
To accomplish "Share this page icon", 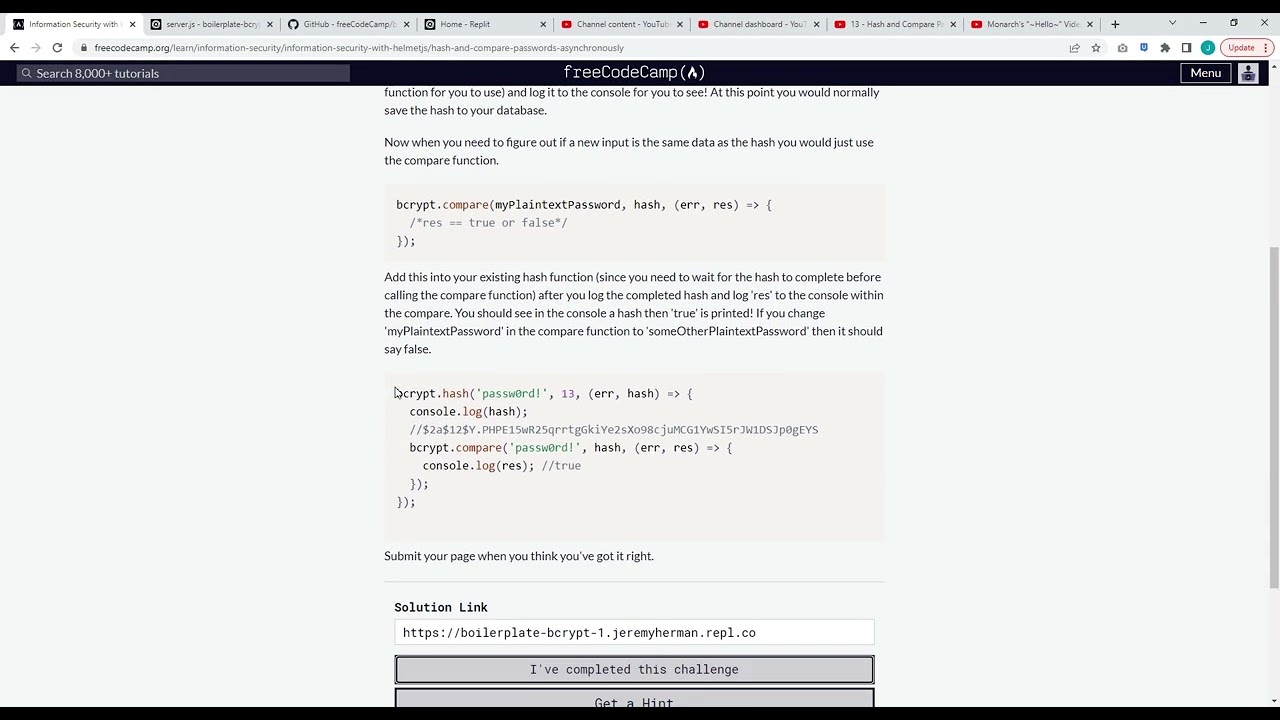I will click(x=1074, y=48).
